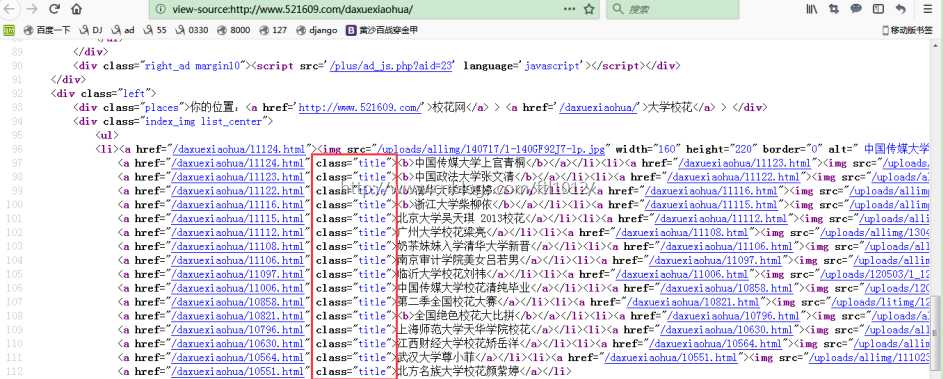Open the 1-140GF92J7-lp.jpg image source link
The height and width of the screenshot is (379, 943).
[491, 149]
